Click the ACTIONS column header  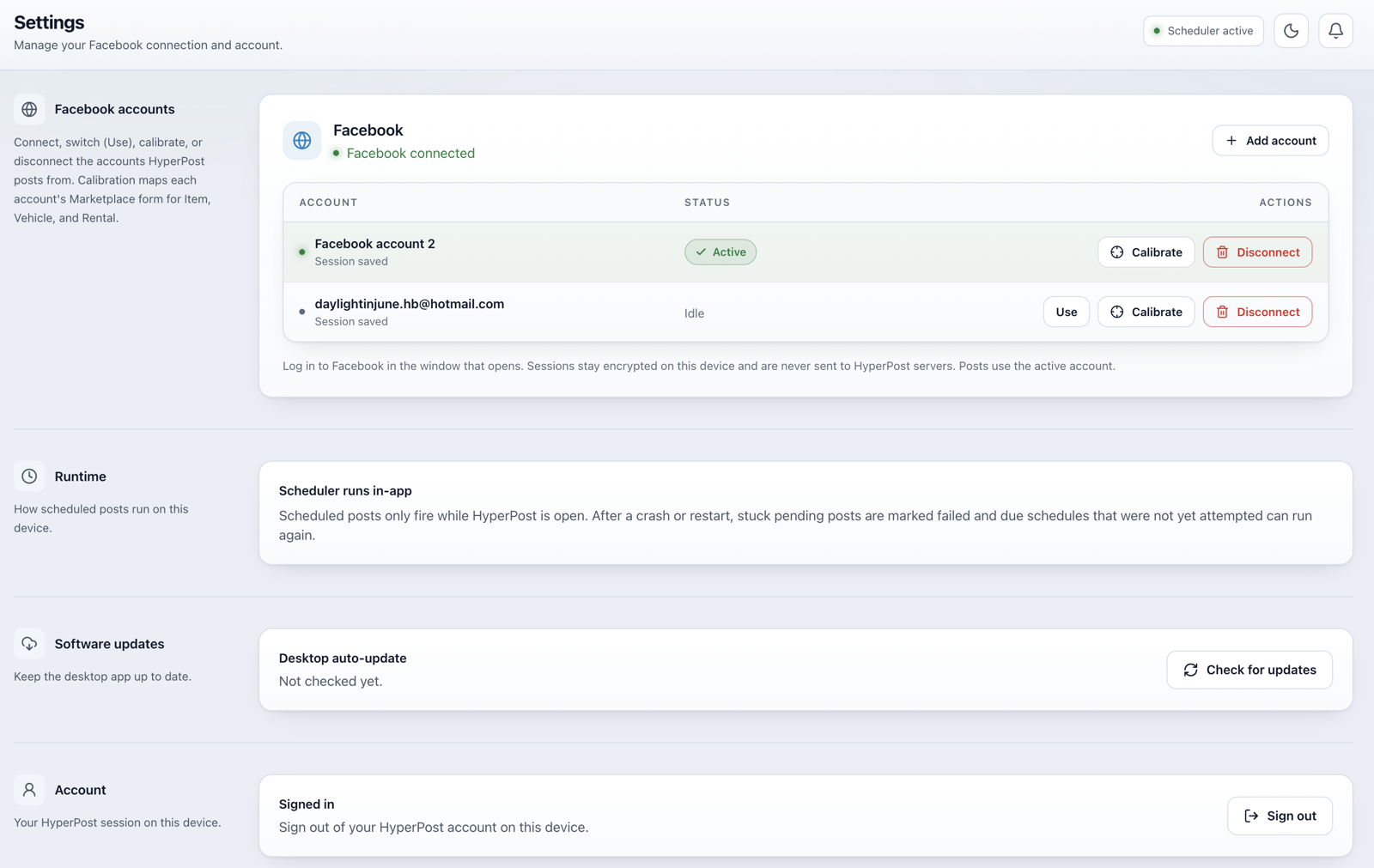point(1286,203)
